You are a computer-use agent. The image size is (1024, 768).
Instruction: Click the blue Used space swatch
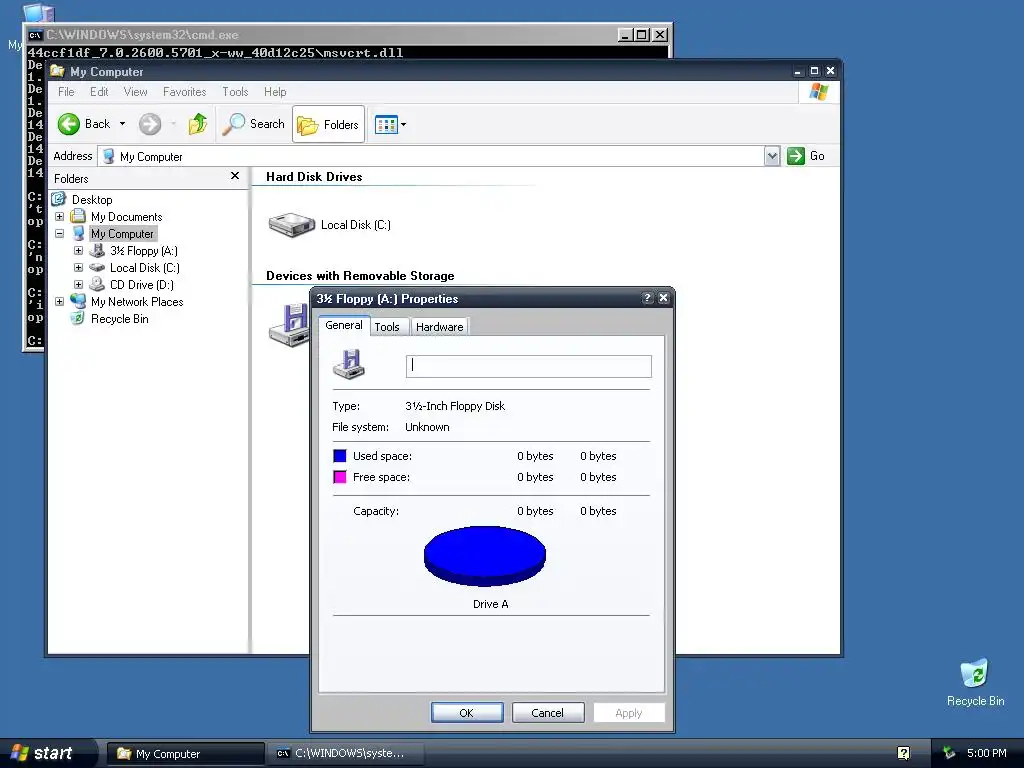[x=340, y=456]
